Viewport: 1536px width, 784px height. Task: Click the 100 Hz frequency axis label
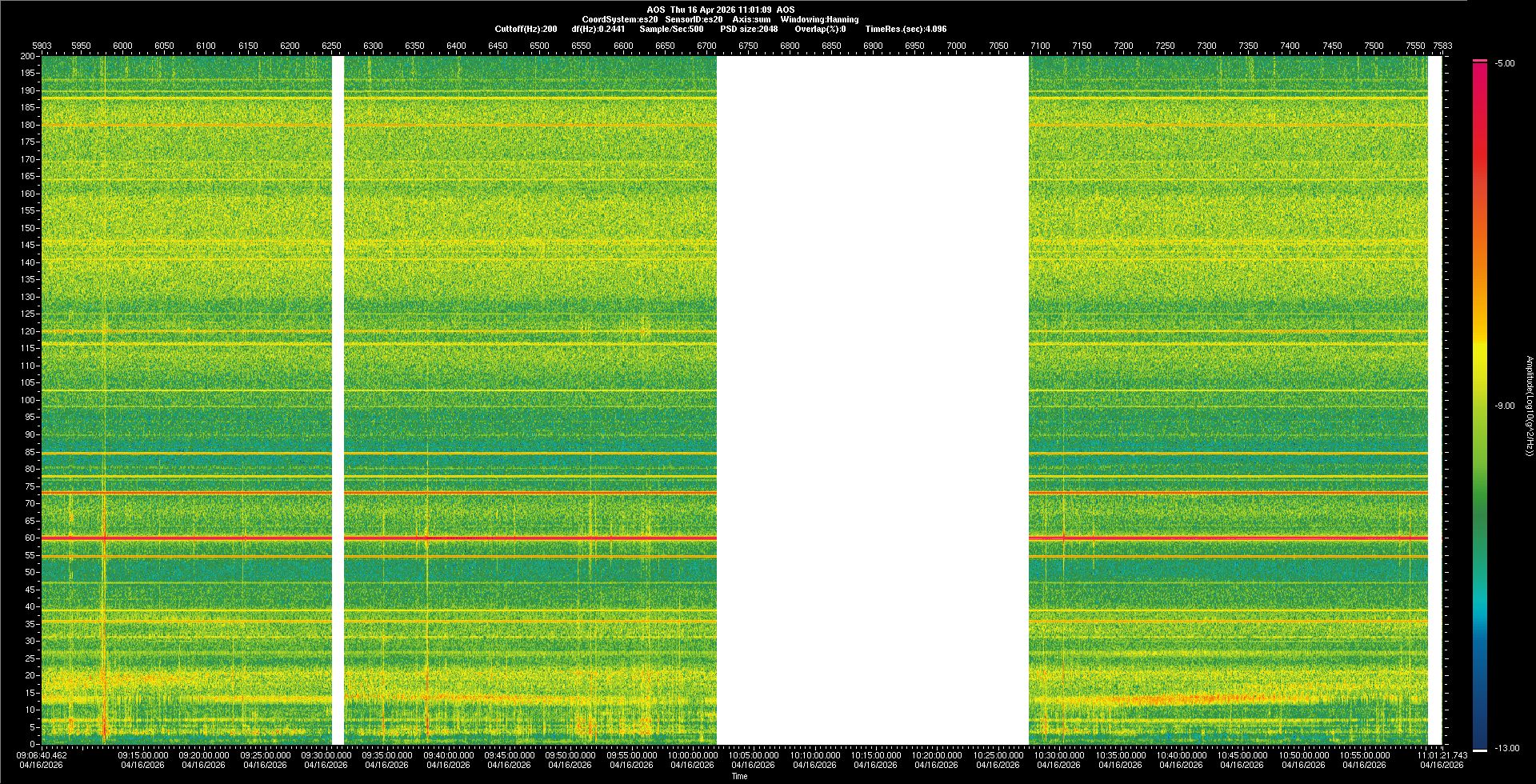point(27,400)
